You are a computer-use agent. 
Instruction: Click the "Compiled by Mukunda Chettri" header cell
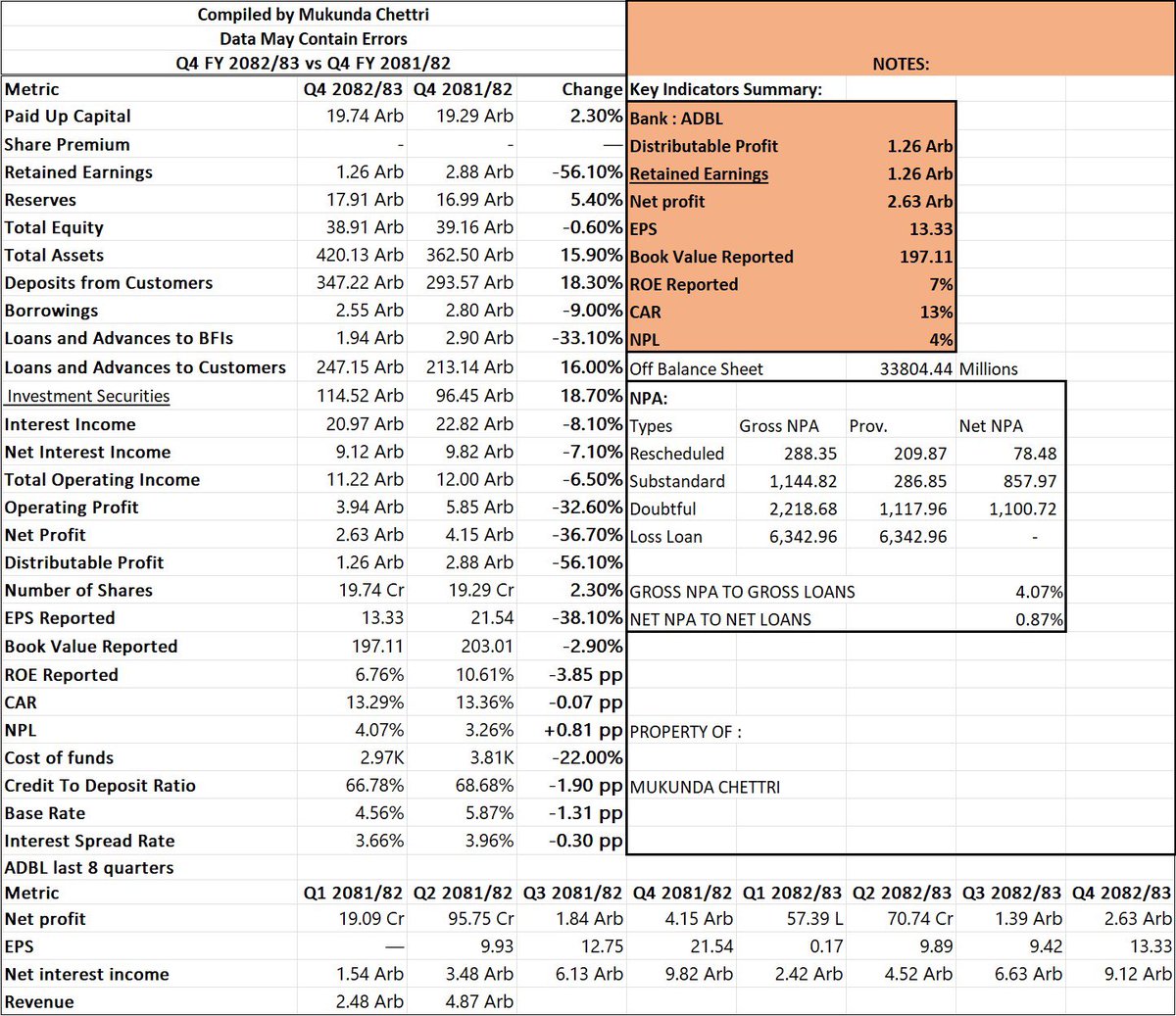(314, 14)
